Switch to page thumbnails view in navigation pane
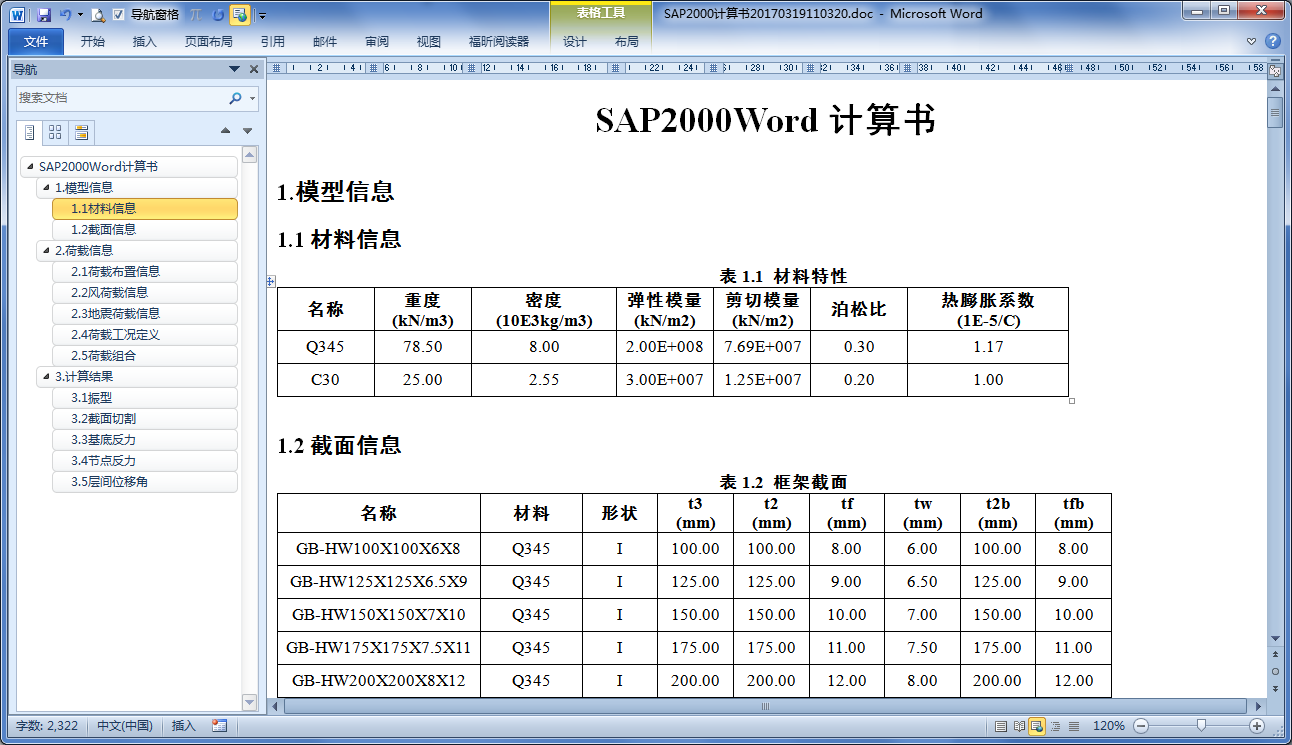 pos(55,132)
